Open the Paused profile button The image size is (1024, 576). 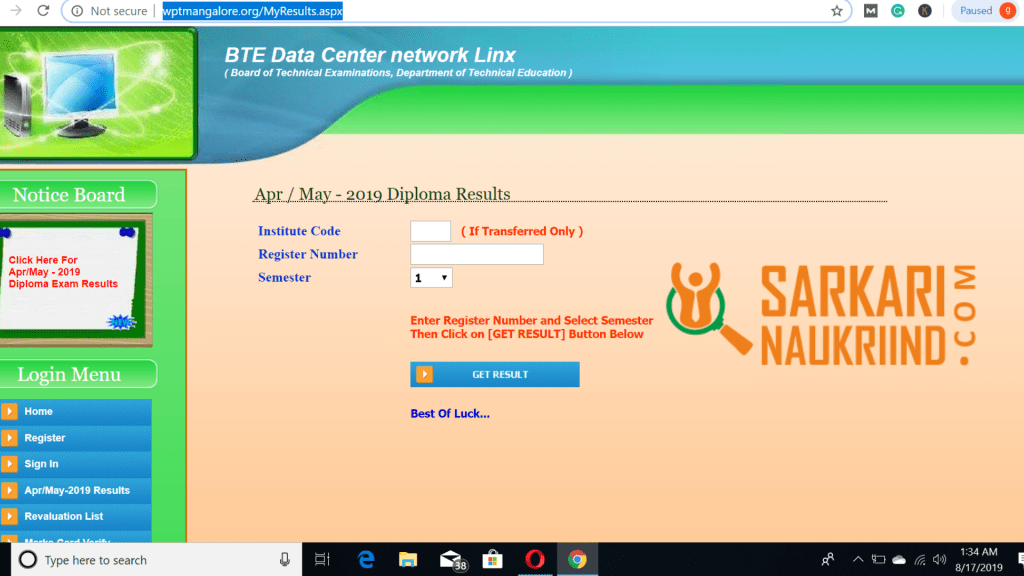pyautogui.click(x=987, y=10)
